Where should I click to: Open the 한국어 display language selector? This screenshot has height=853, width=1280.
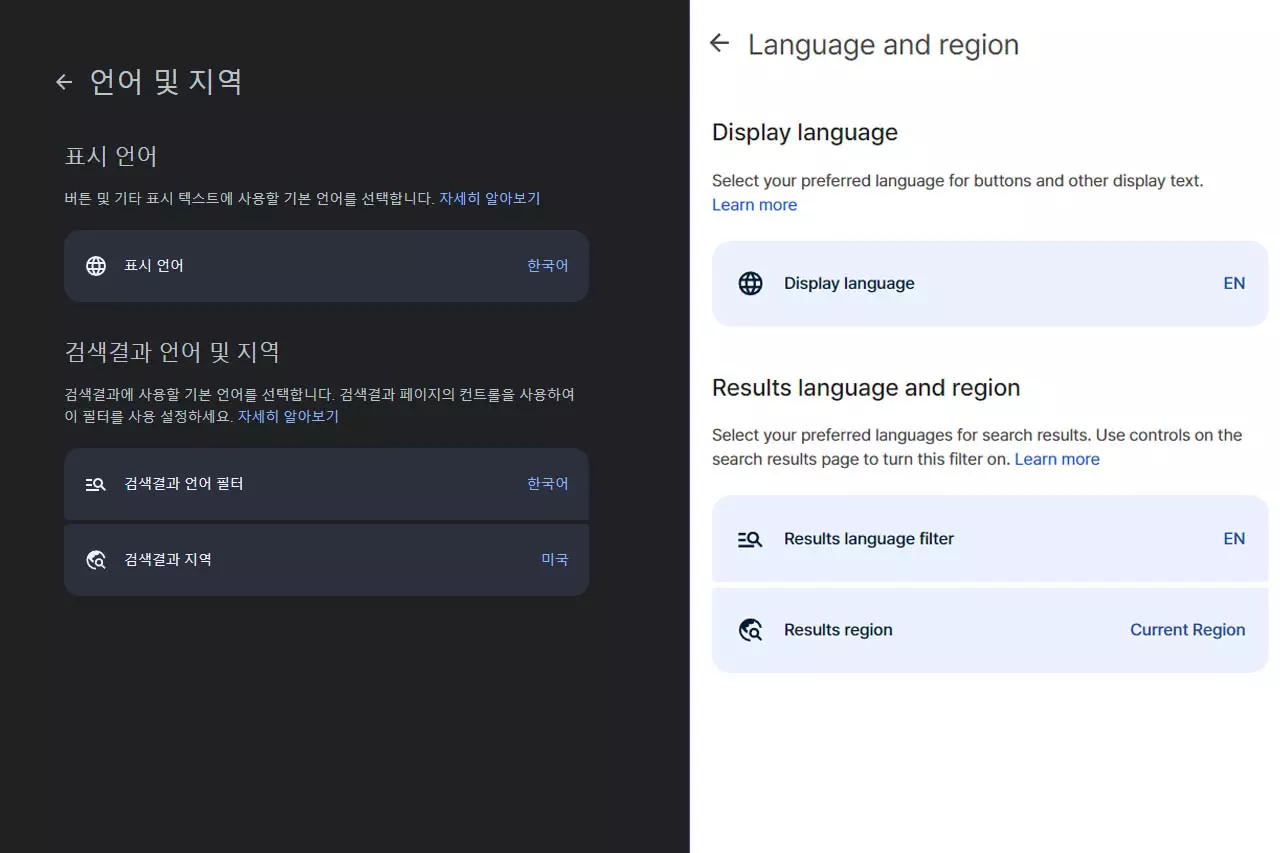pyautogui.click(x=547, y=265)
